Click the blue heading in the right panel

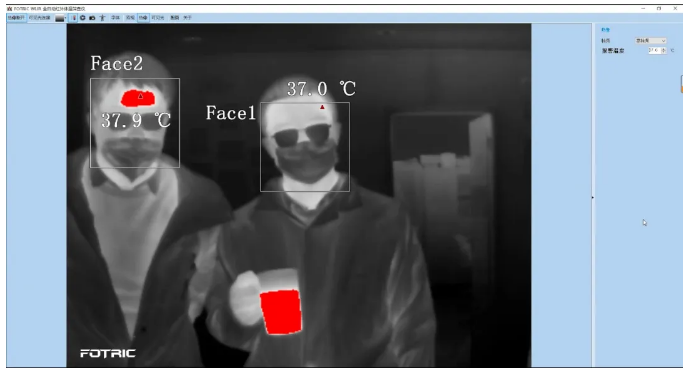606,30
